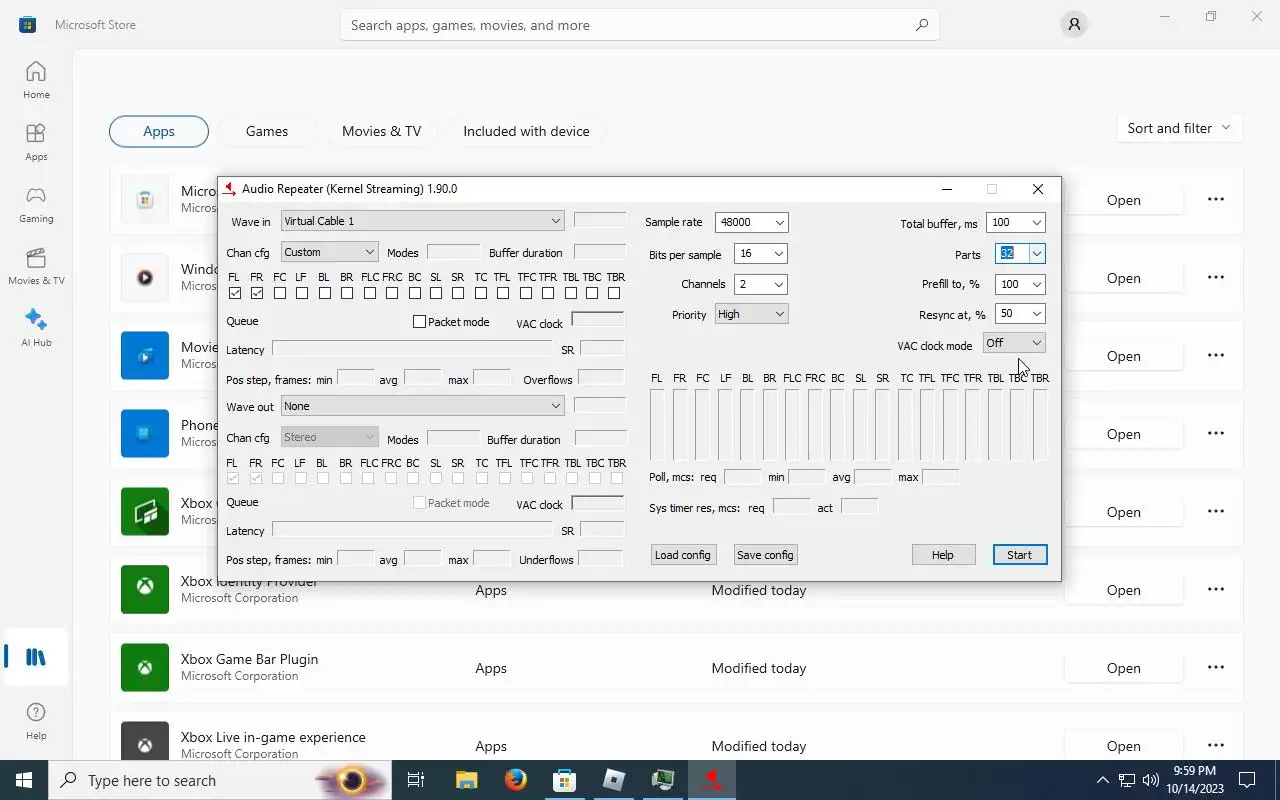Open File Explorer from taskbar
Viewport: 1280px width, 800px height.
click(x=466, y=780)
